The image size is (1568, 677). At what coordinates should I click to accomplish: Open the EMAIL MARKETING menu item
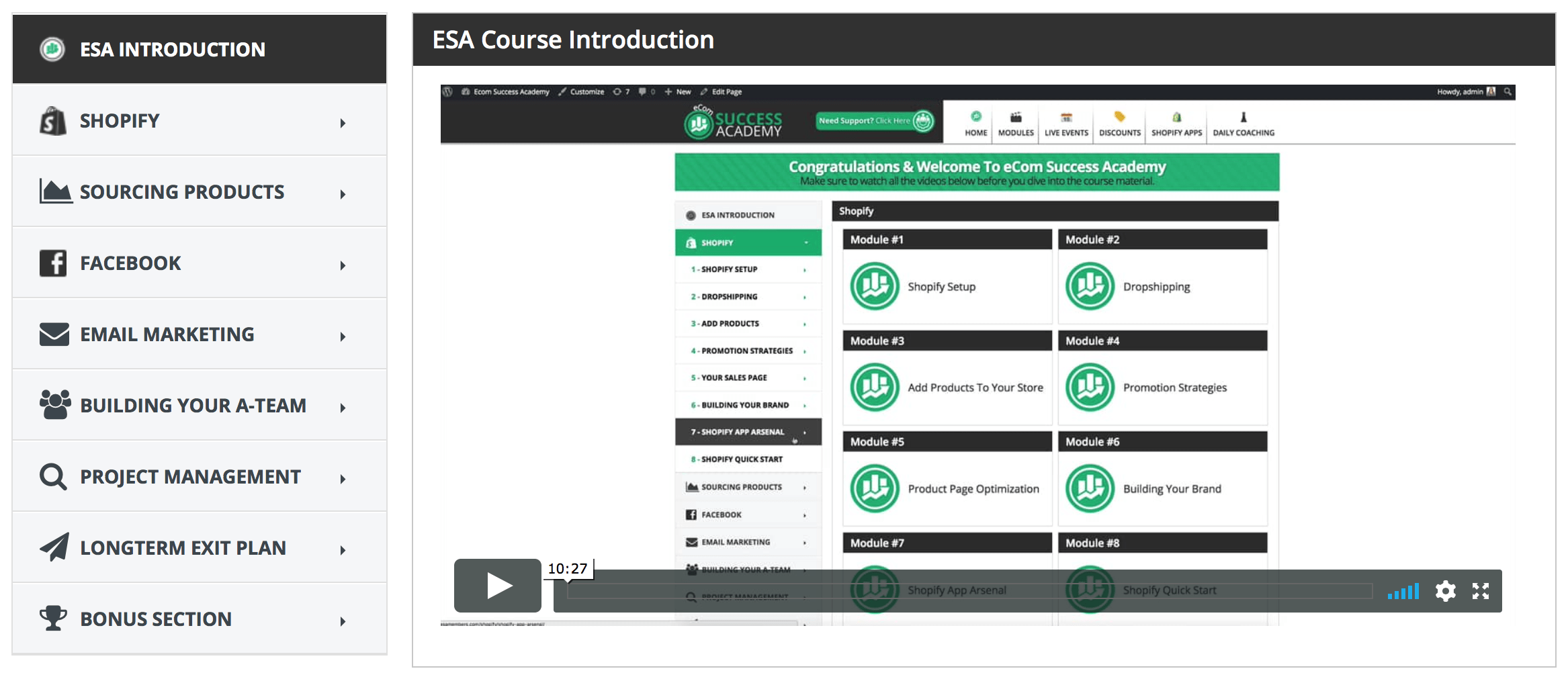(200, 334)
